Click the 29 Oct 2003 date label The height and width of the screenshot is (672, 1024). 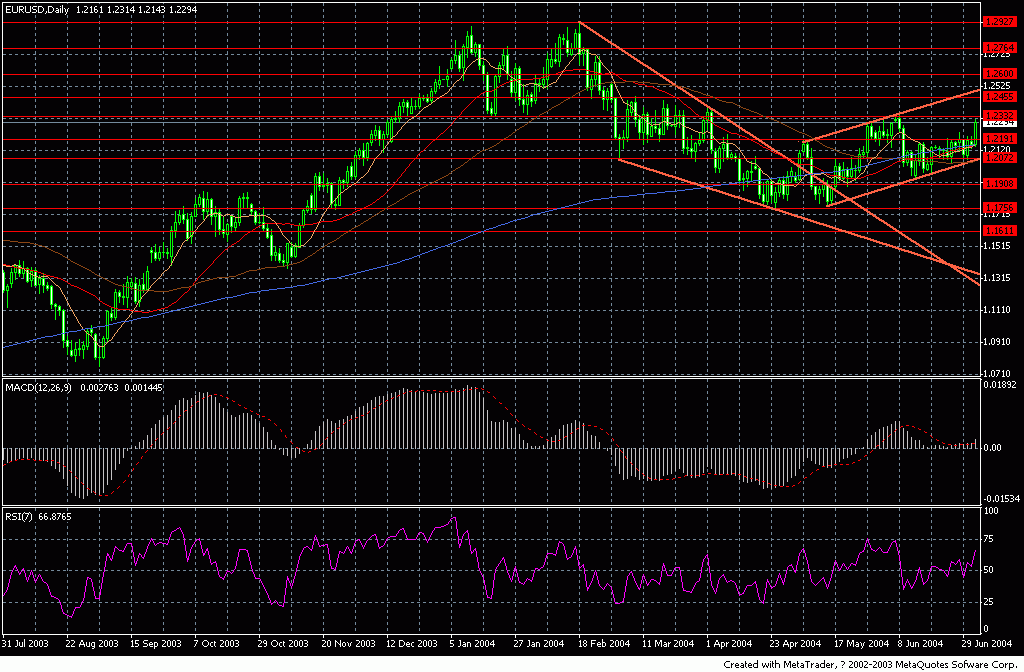(x=283, y=643)
